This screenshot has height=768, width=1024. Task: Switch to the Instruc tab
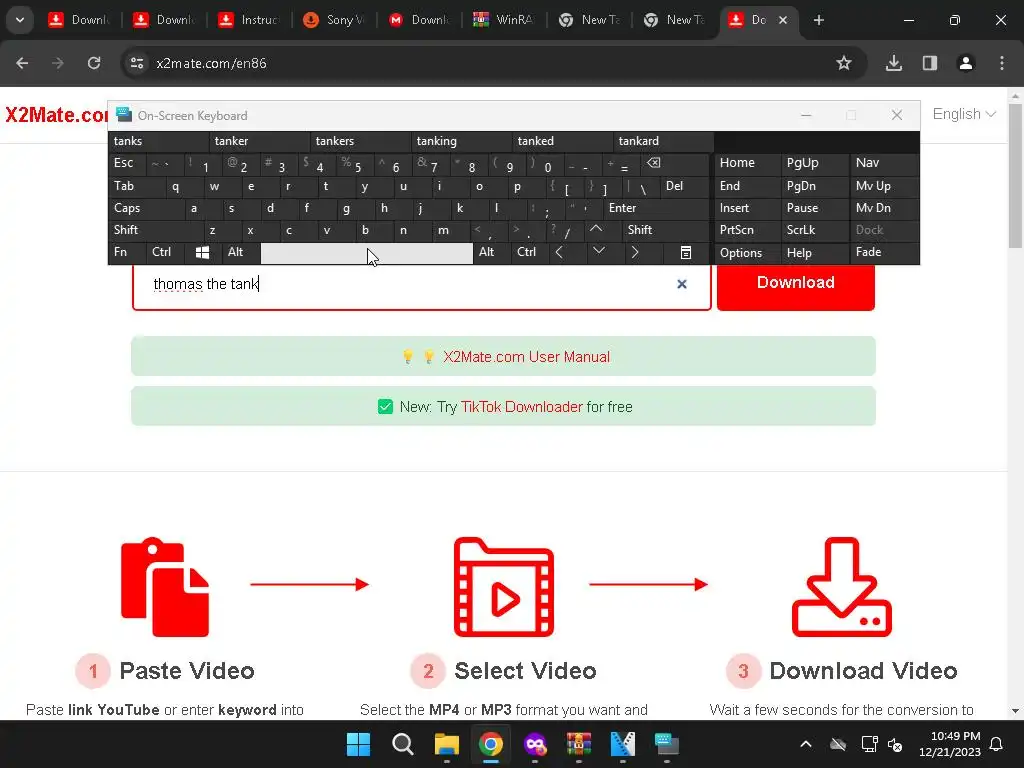249,20
